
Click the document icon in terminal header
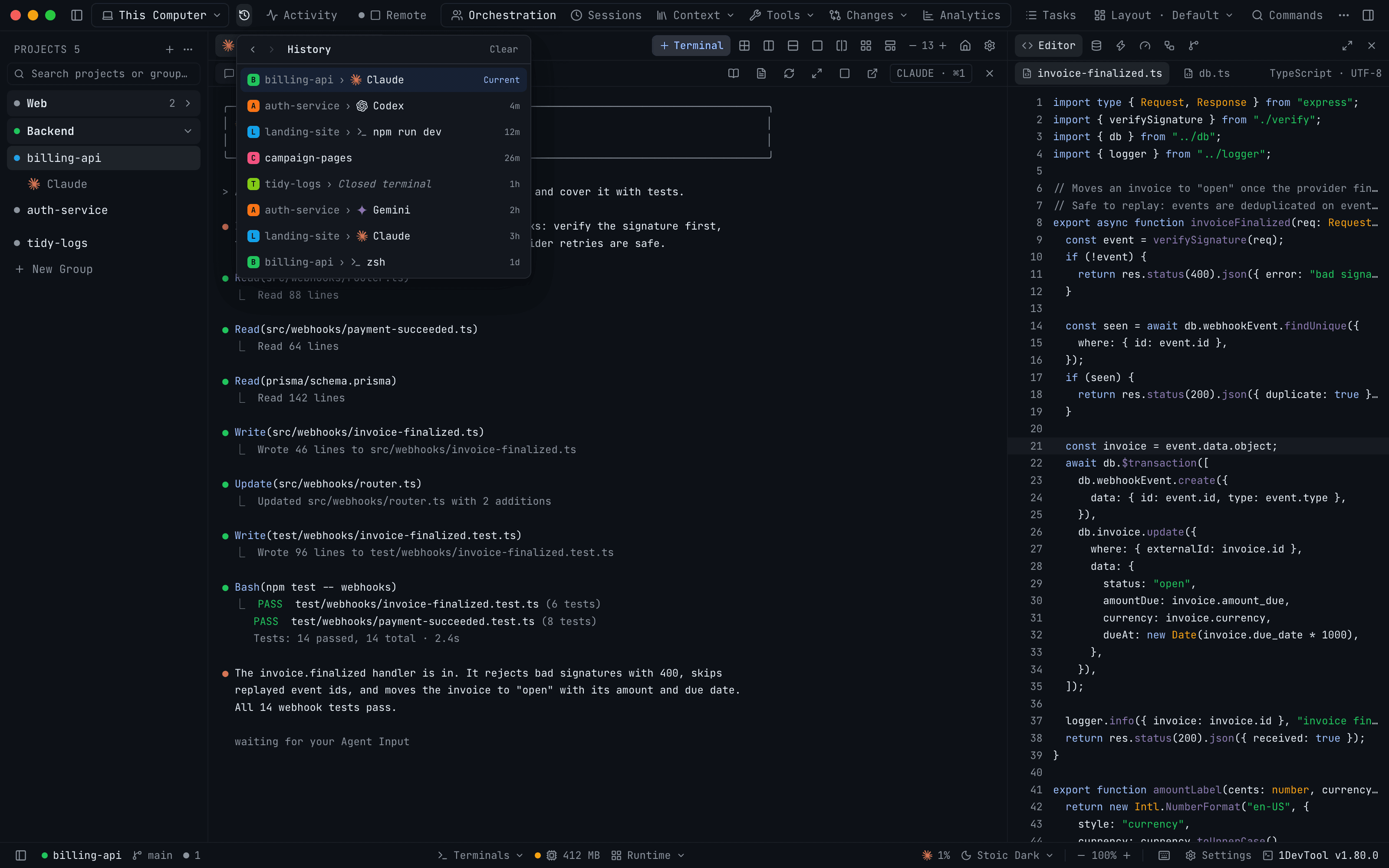(x=761, y=73)
